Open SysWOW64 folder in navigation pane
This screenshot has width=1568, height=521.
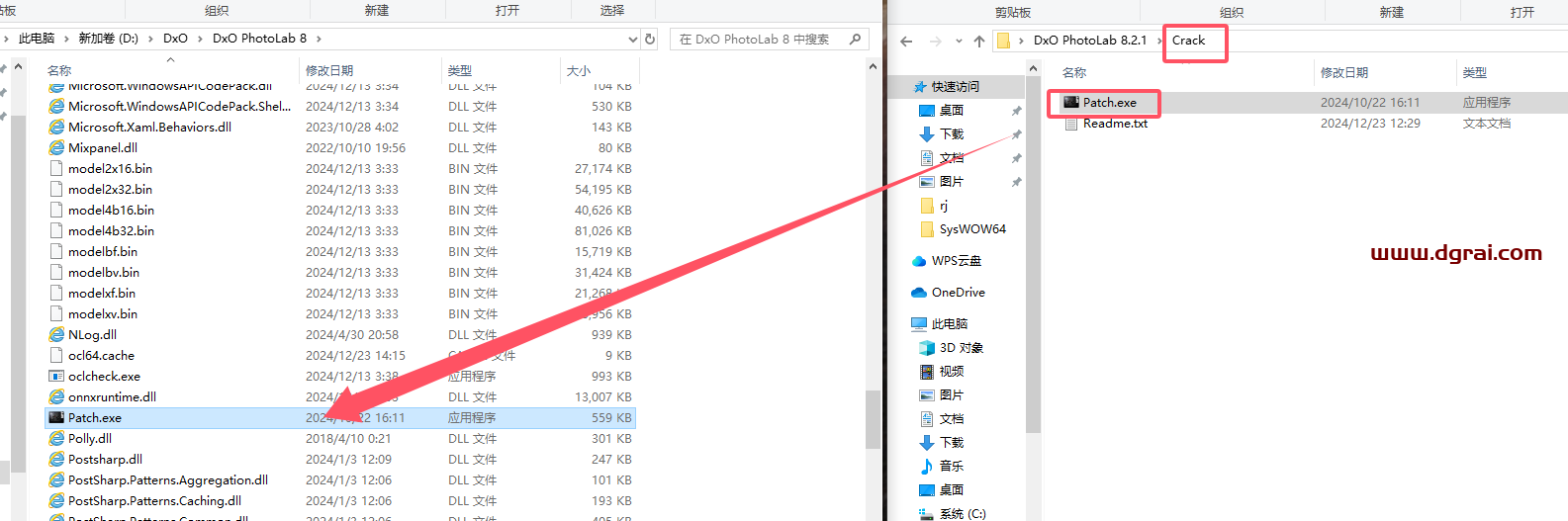pos(971,229)
